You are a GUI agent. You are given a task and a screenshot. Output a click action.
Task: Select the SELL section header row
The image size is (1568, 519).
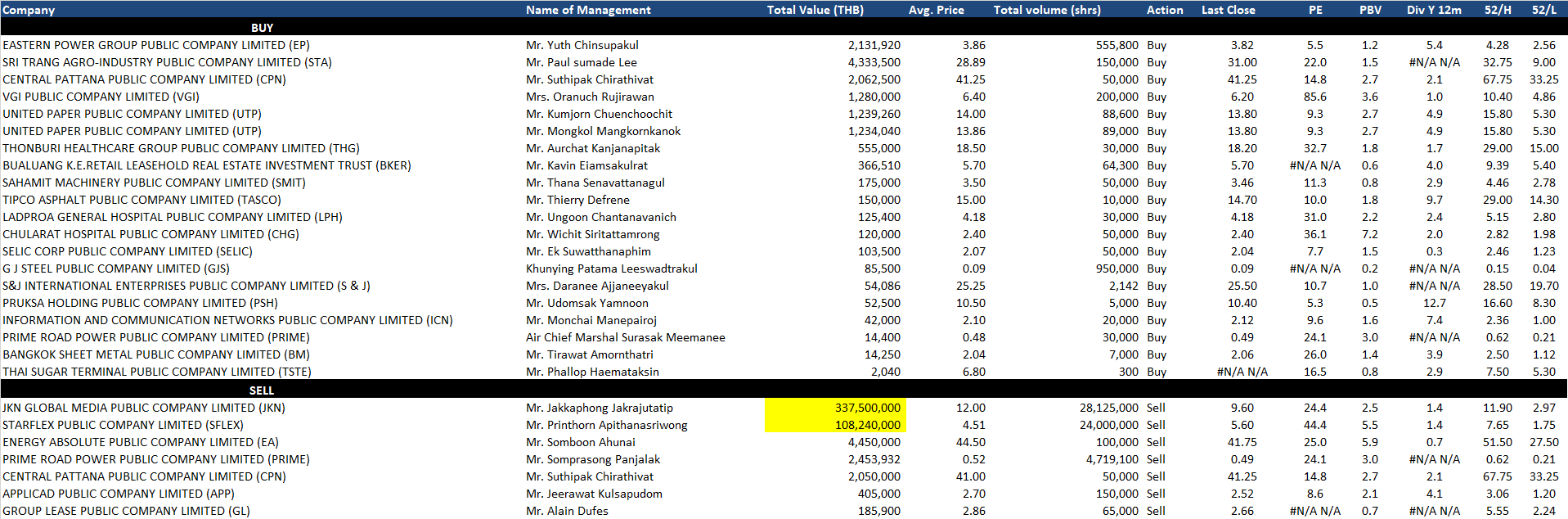tap(262, 390)
